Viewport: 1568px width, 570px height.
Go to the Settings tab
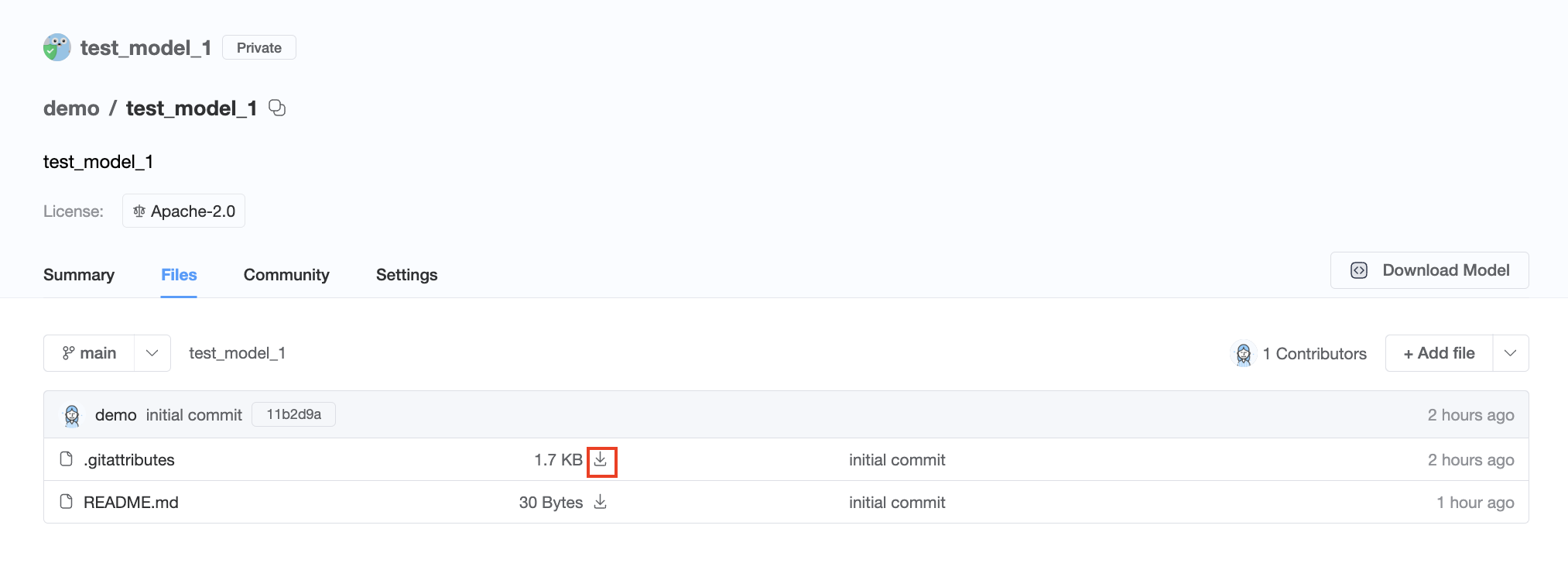point(406,275)
